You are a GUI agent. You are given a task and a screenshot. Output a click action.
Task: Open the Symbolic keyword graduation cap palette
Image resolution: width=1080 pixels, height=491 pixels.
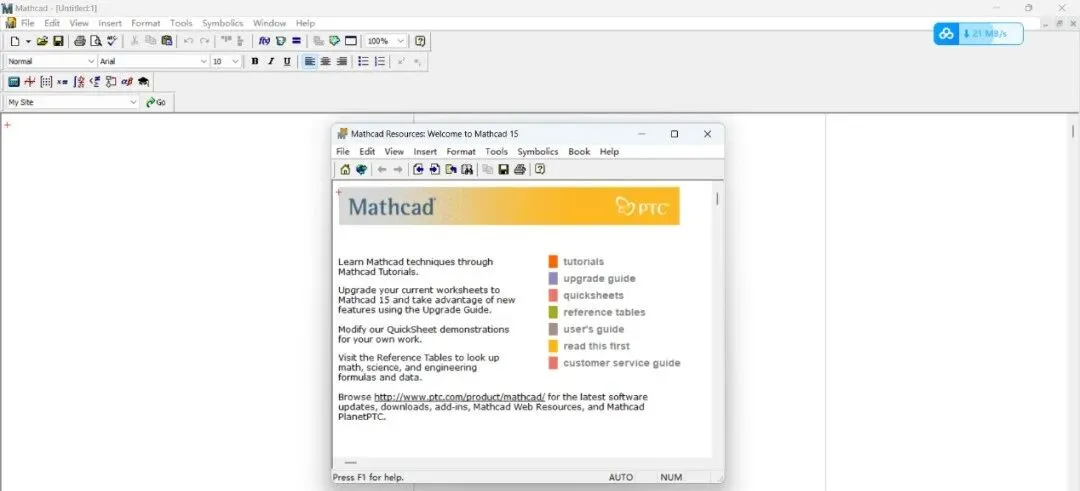click(x=143, y=82)
